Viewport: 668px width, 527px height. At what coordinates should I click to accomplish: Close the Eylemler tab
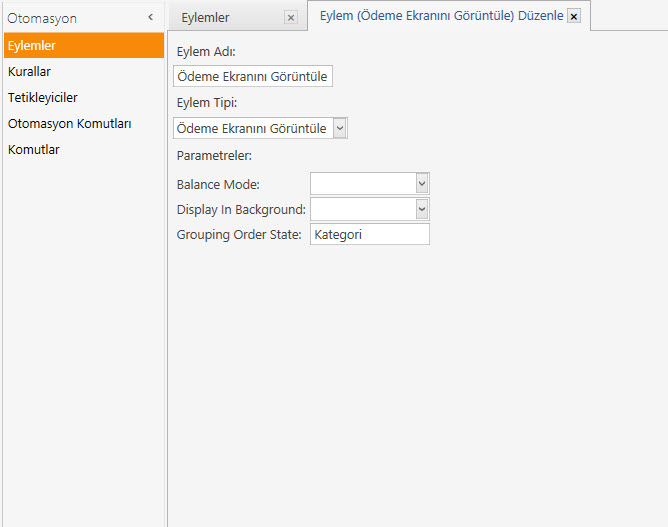click(290, 18)
